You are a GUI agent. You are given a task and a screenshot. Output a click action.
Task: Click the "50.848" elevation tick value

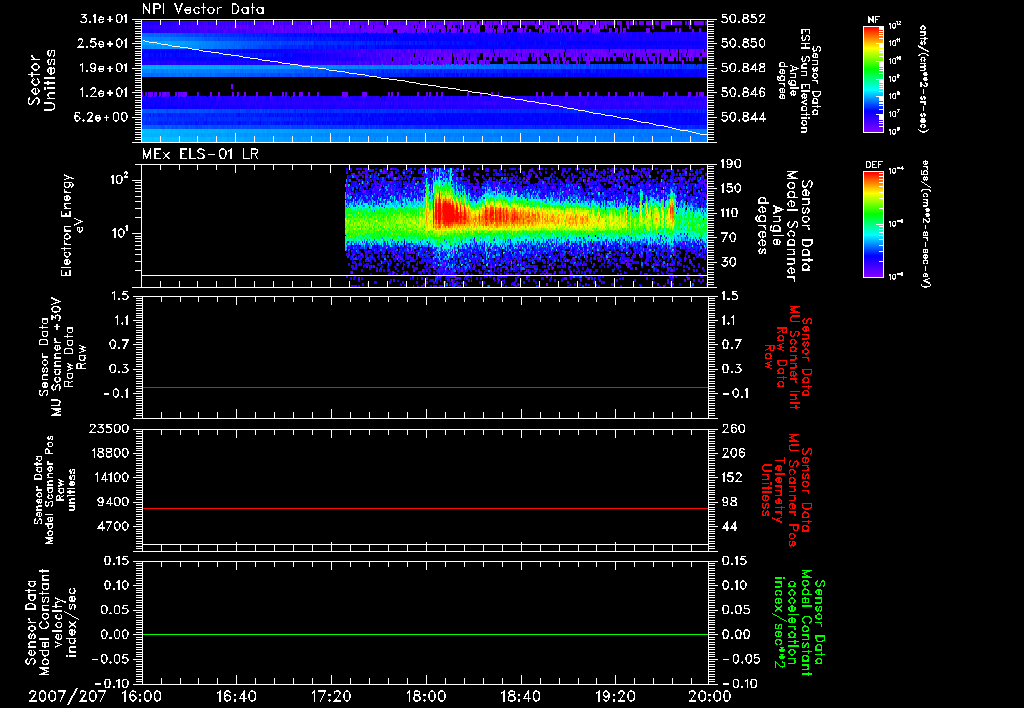[743, 68]
